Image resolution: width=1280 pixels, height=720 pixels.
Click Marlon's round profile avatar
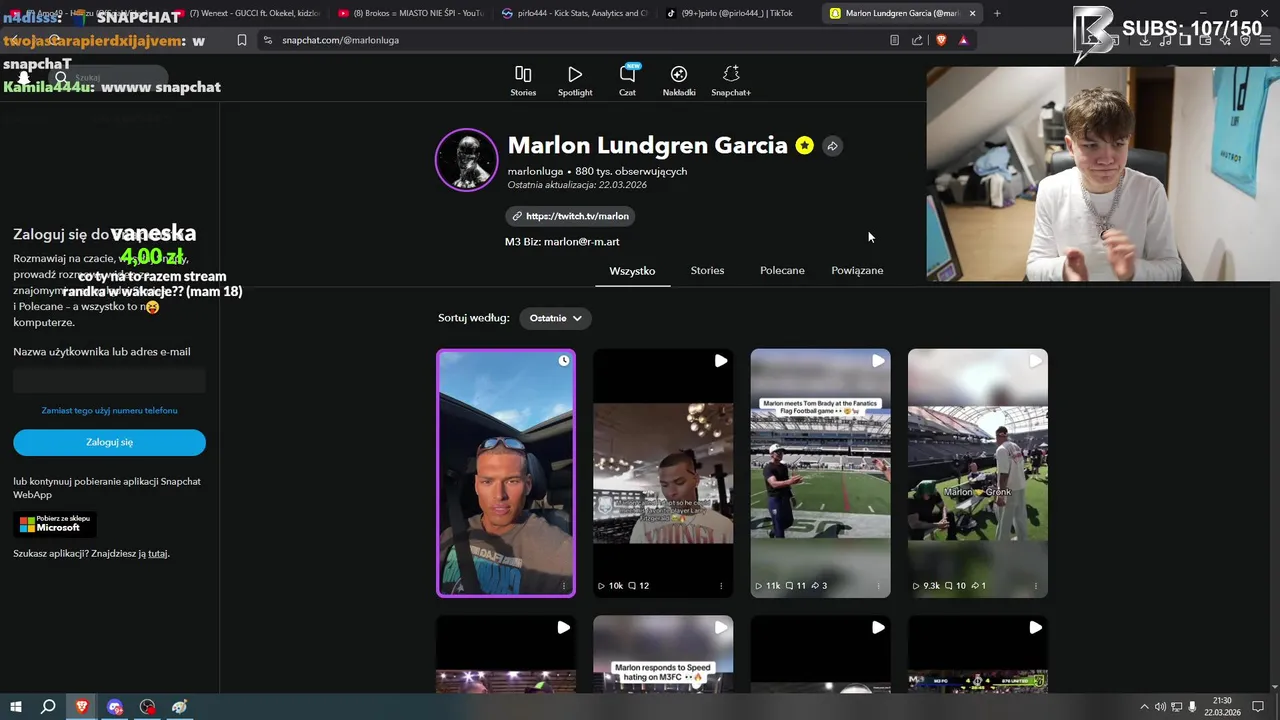pyautogui.click(x=467, y=159)
